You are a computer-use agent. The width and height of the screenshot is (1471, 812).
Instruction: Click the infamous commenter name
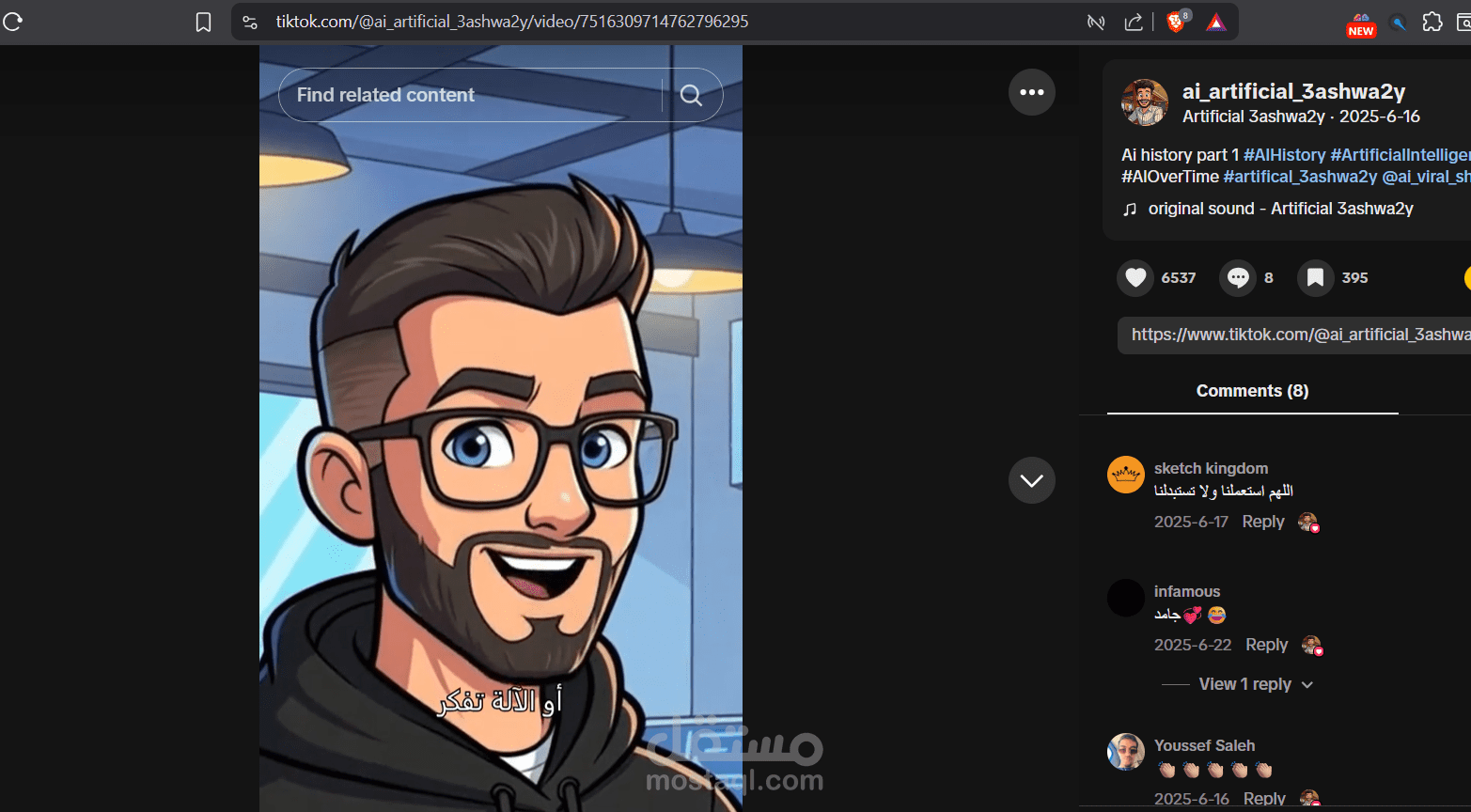click(x=1187, y=591)
